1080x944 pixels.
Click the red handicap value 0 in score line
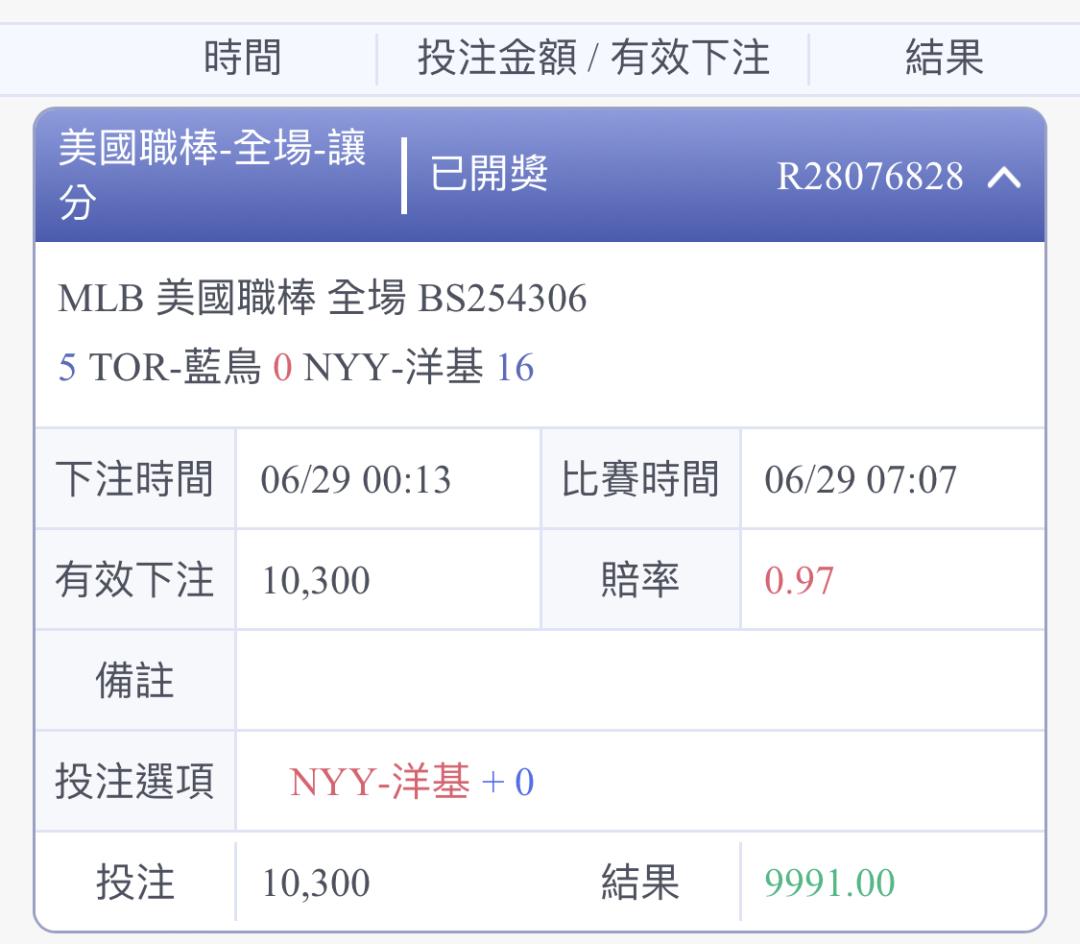[x=282, y=367]
